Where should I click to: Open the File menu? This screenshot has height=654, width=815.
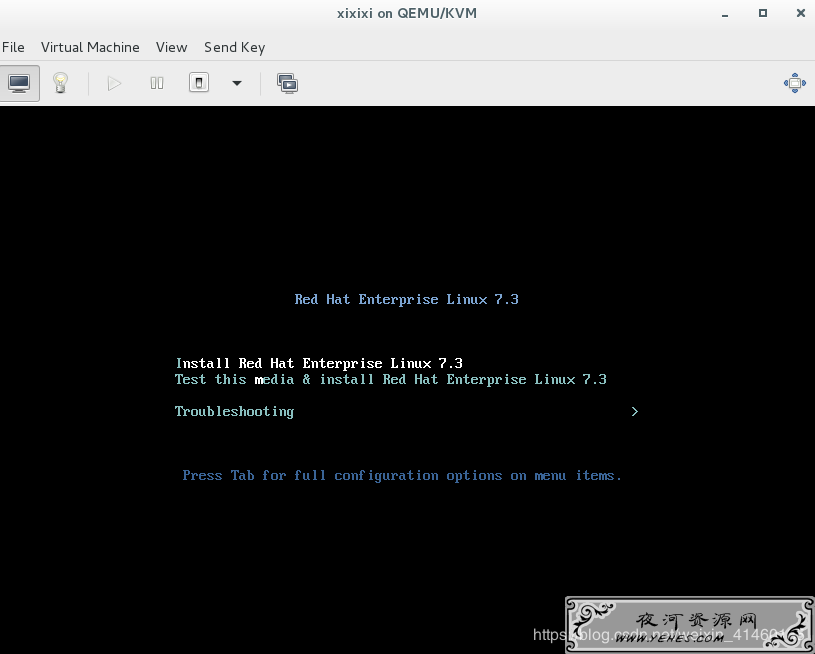(13, 47)
